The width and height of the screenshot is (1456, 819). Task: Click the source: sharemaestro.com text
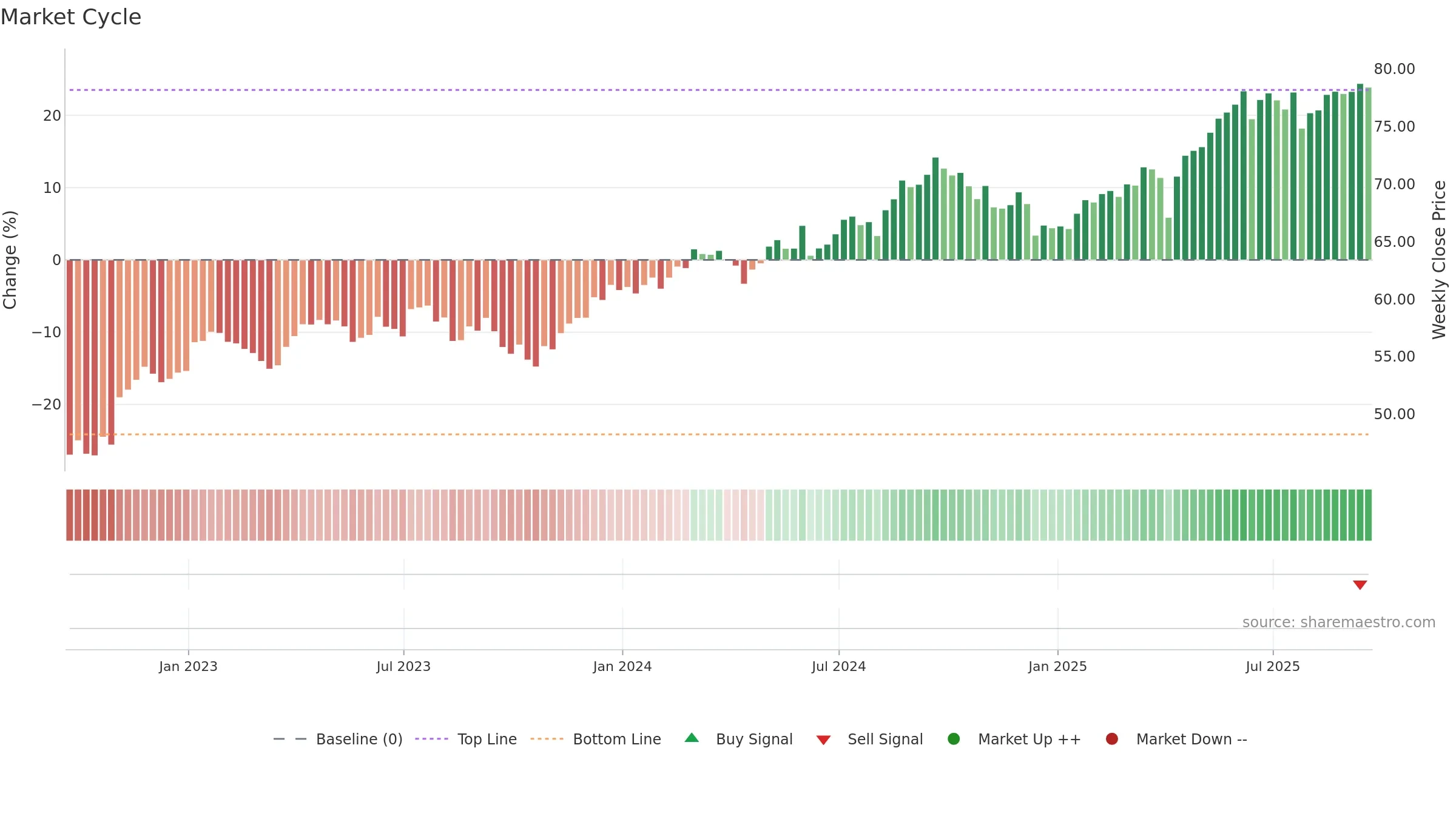(x=1339, y=622)
